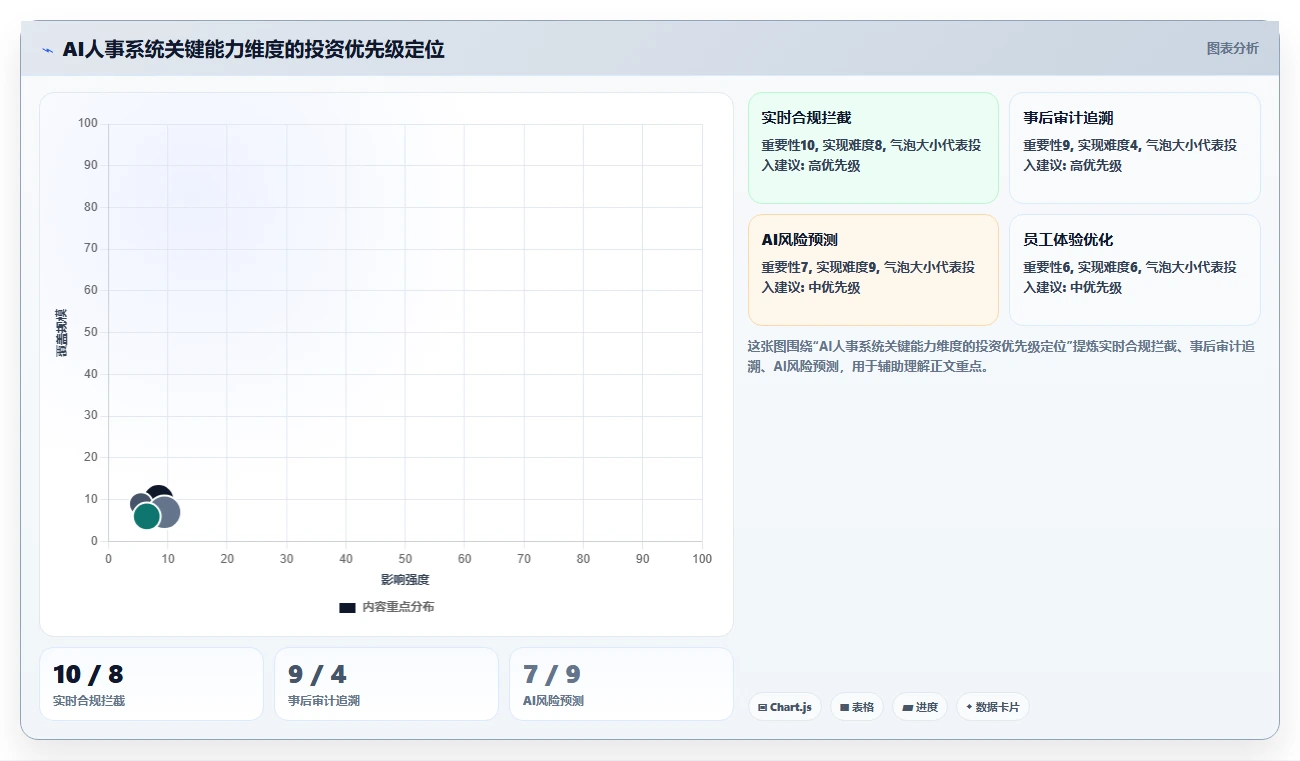Click the 进度 tag chip
1300x761 pixels.
click(x=920, y=707)
